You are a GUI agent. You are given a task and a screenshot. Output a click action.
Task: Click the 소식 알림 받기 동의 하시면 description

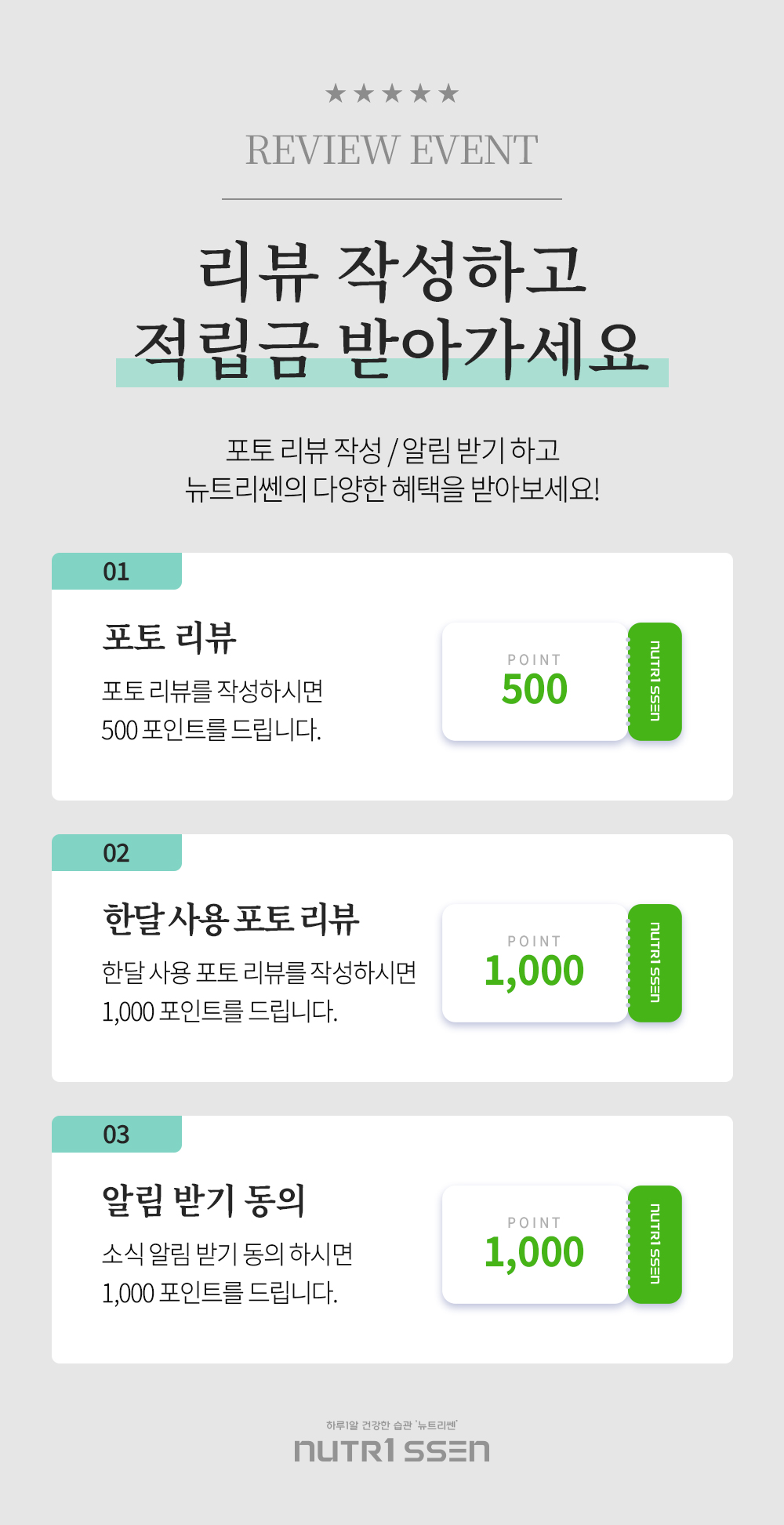[x=227, y=1254]
